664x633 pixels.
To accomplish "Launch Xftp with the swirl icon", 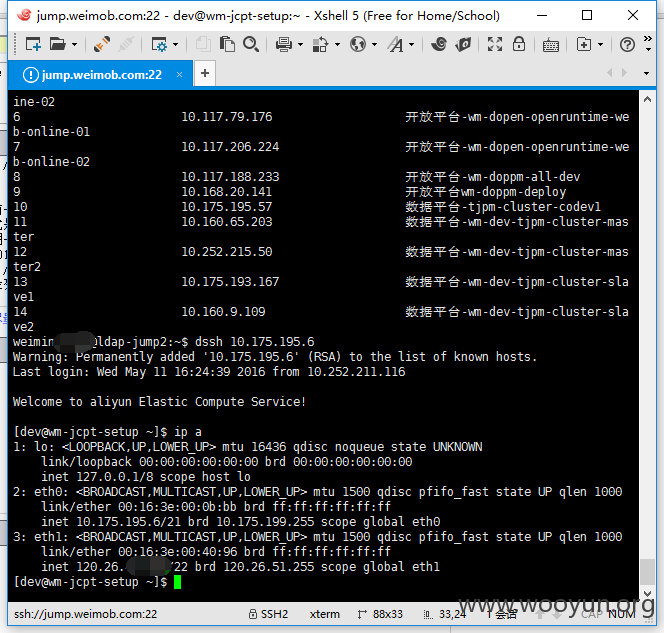I will pos(439,44).
